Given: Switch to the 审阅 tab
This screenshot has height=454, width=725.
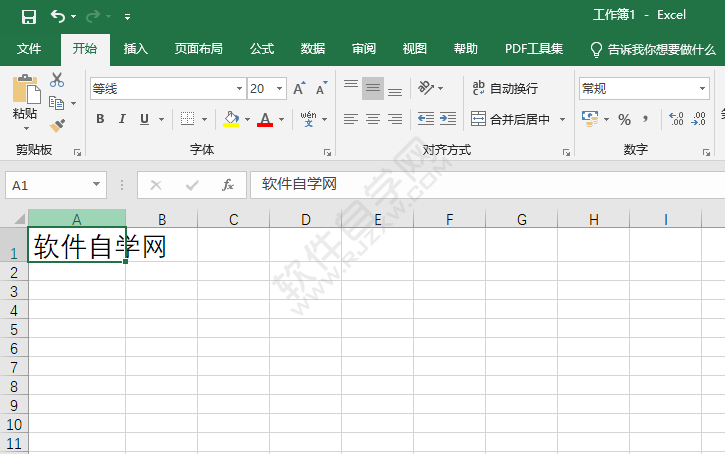Looking at the screenshot, I should (x=363, y=49).
